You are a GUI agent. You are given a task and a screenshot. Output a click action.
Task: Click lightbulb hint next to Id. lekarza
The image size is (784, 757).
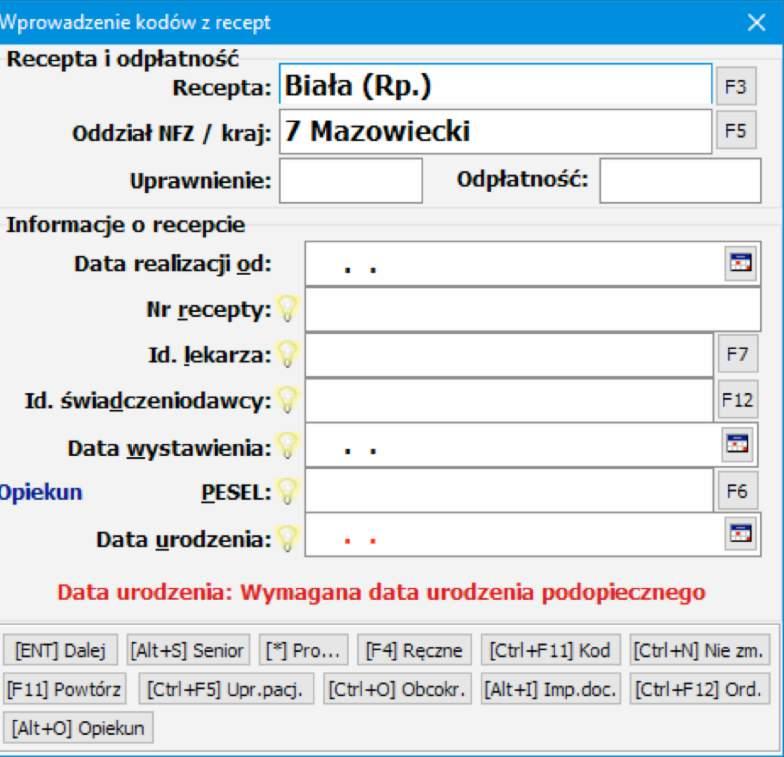click(x=288, y=354)
